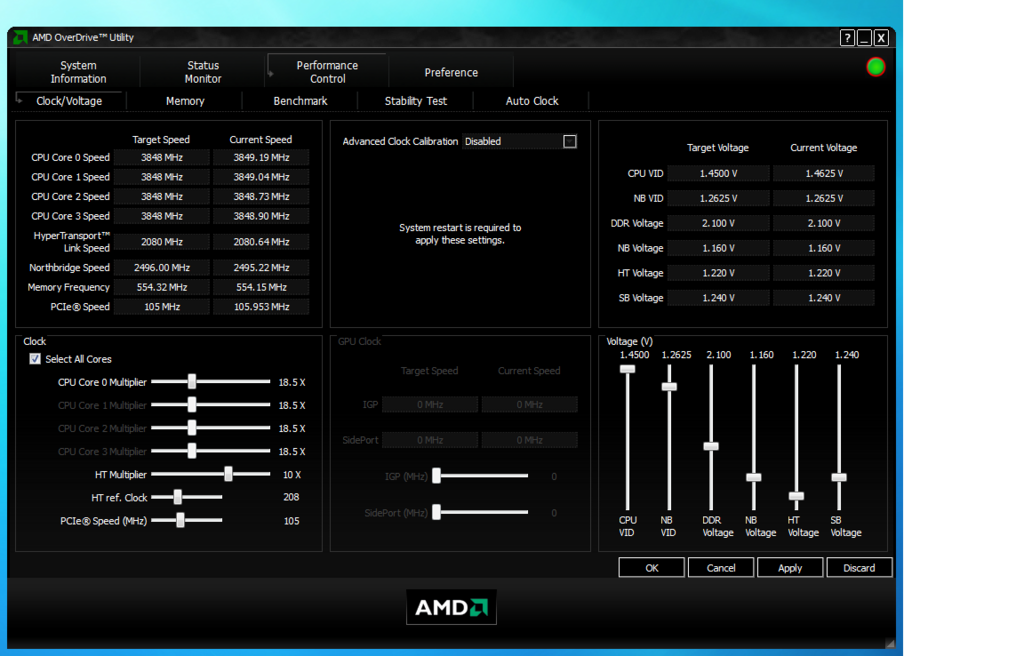Select the Performance Control tab

pos(327,72)
